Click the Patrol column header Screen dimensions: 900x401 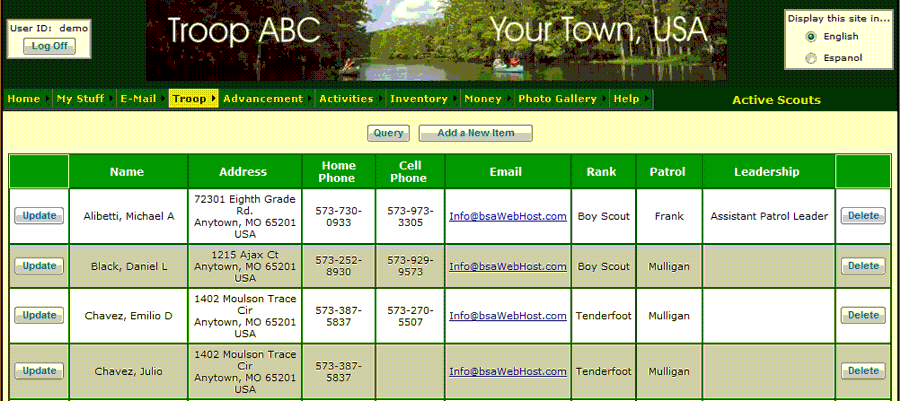668,172
